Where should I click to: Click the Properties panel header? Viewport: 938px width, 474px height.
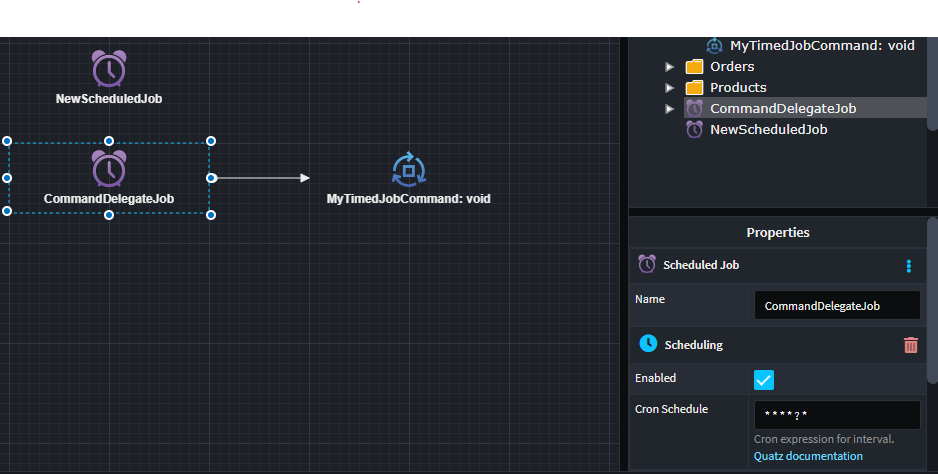pyautogui.click(x=777, y=232)
